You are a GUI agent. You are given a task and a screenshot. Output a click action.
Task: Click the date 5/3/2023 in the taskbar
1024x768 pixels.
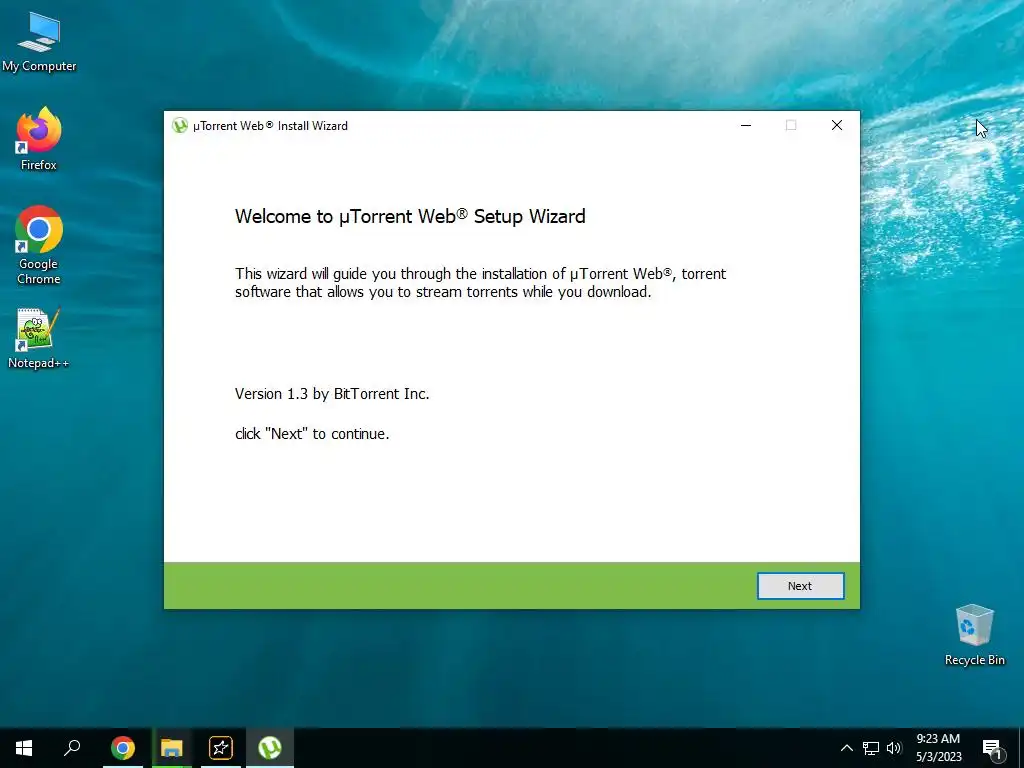pyautogui.click(x=938, y=757)
